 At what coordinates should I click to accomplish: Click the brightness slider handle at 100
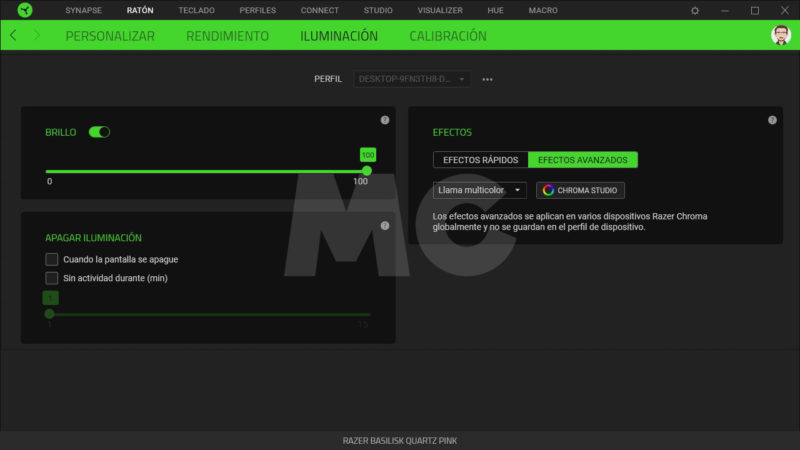(x=367, y=171)
